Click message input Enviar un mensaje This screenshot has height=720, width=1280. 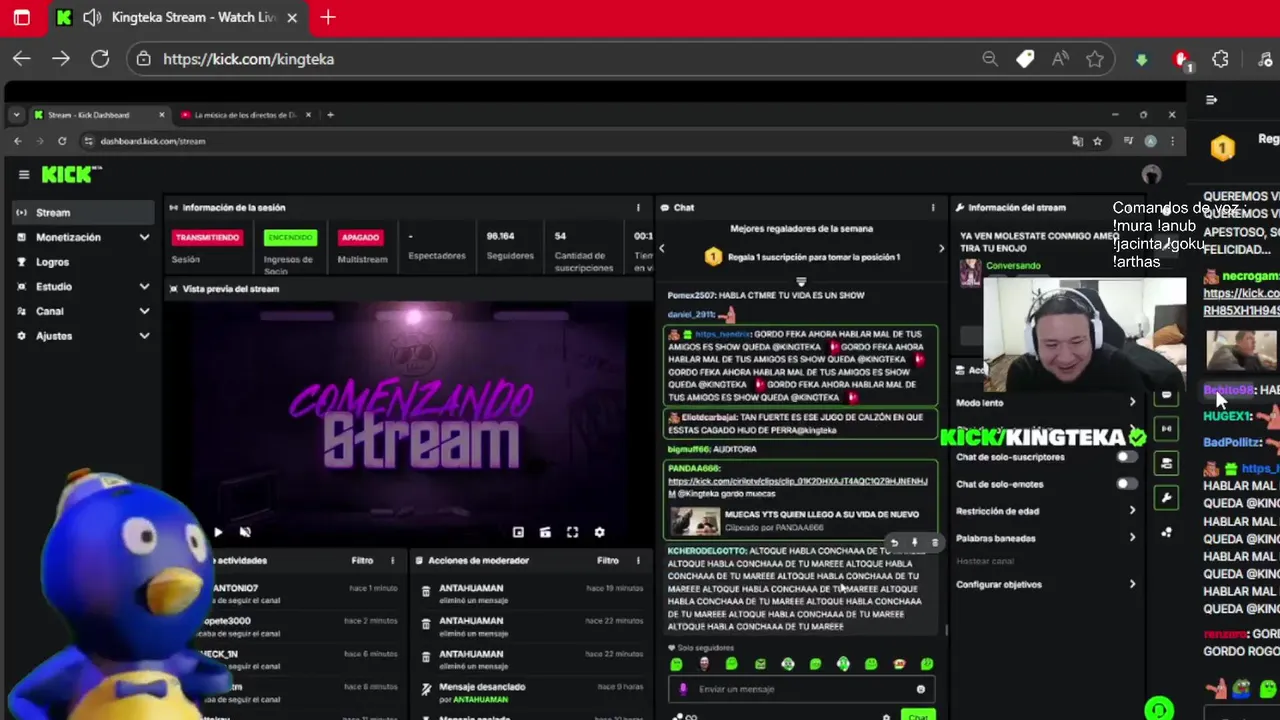coord(801,689)
